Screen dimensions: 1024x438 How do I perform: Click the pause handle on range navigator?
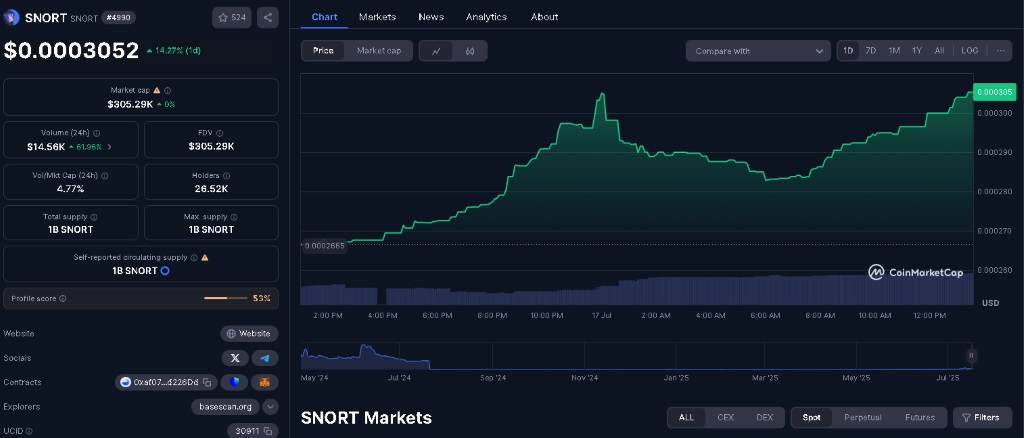tap(971, 355)
